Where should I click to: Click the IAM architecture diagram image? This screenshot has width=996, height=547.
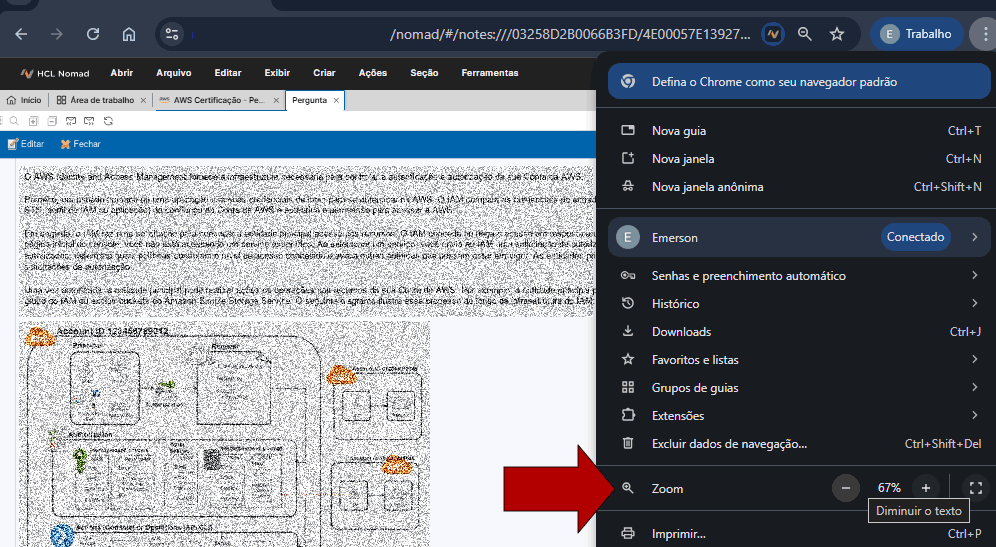(x=224, y=435)
